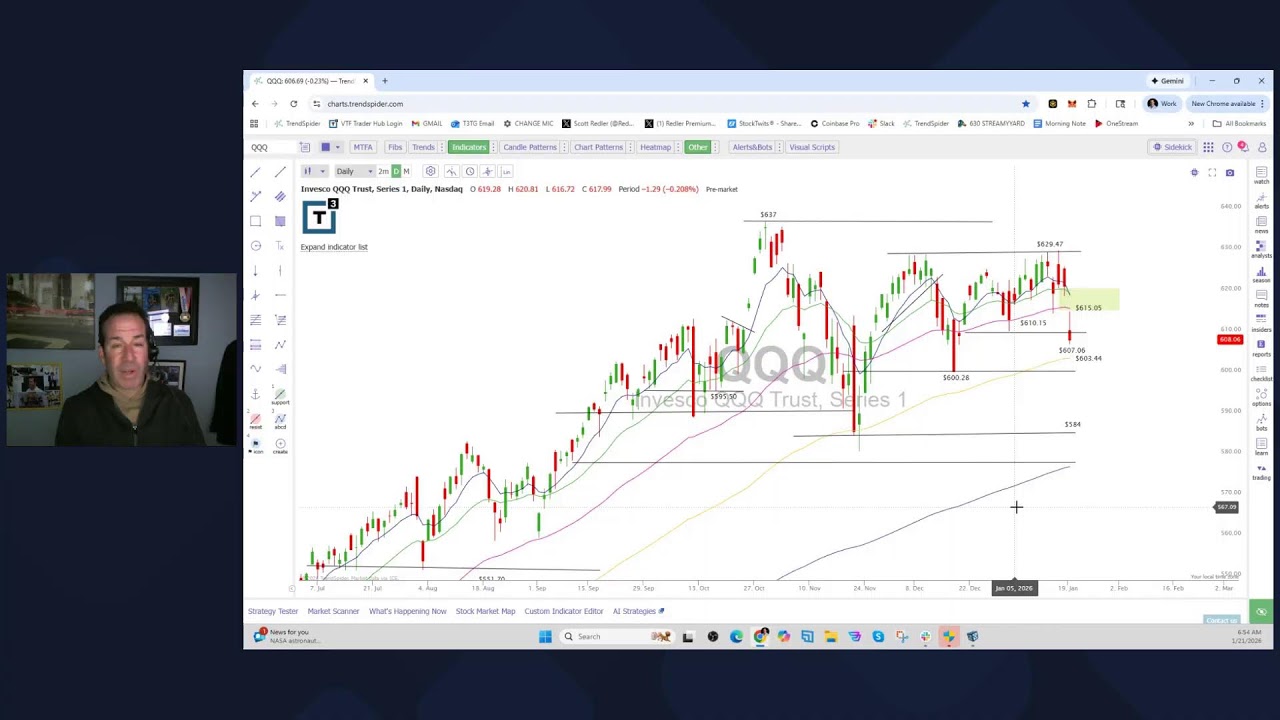
Task: Open options dots next to Trends
Action: tap(441, 147)
